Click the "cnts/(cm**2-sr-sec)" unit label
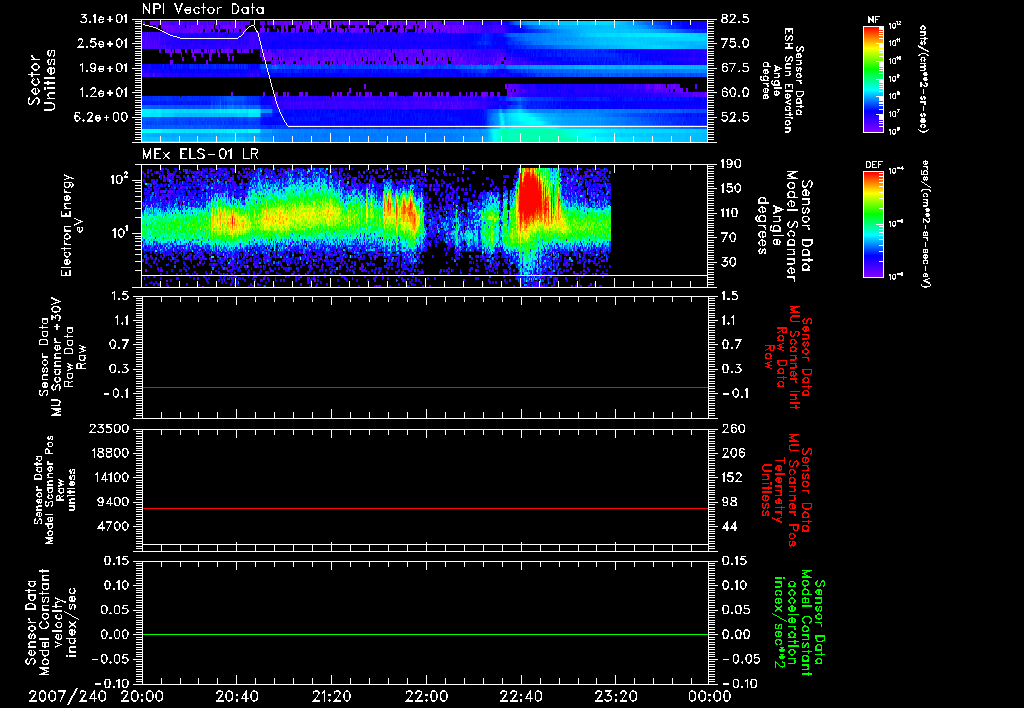The image size is (1024, 708). click(x=923, y=79)
